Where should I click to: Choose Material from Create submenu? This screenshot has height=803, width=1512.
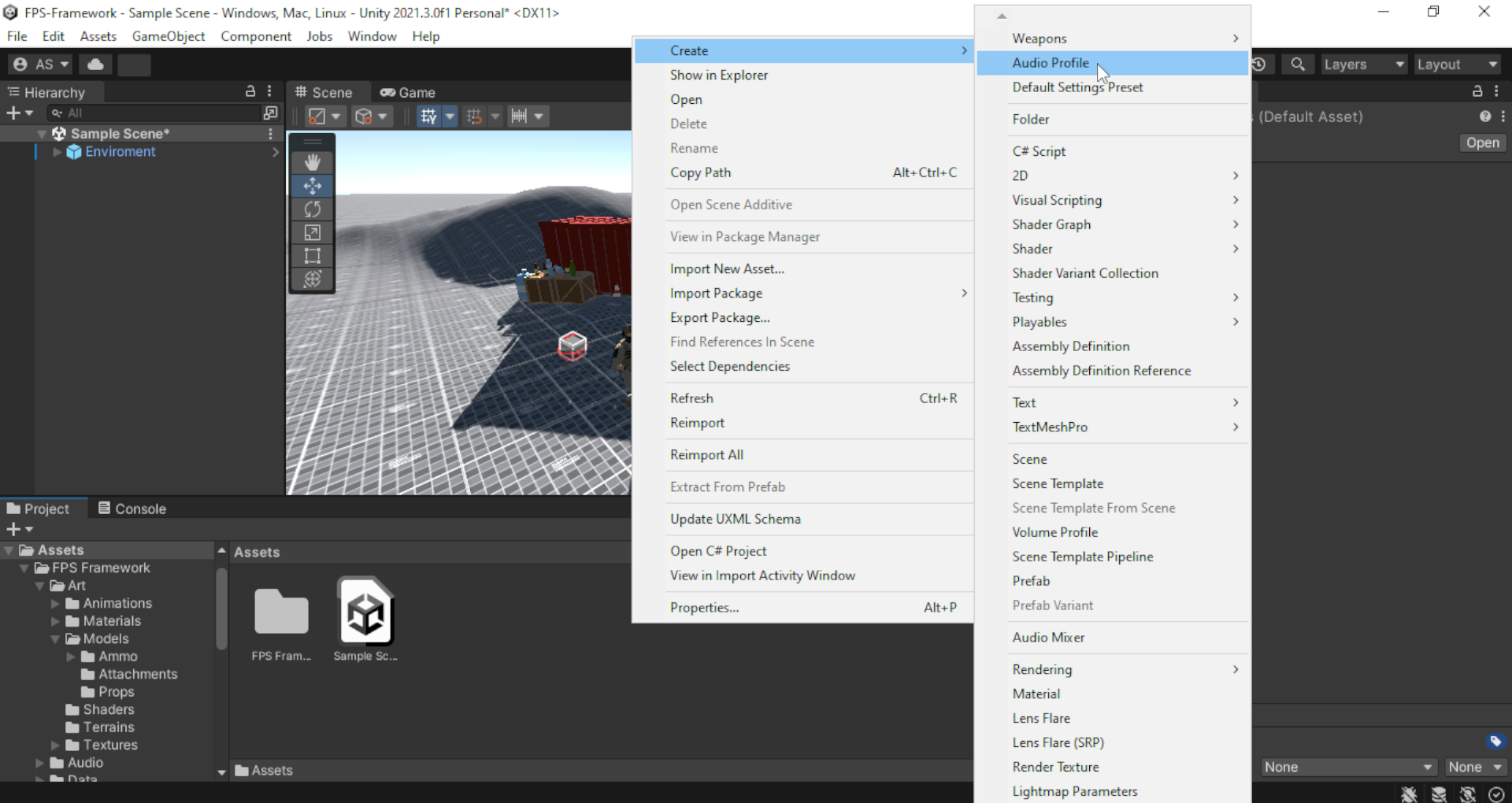[1112, 694]
